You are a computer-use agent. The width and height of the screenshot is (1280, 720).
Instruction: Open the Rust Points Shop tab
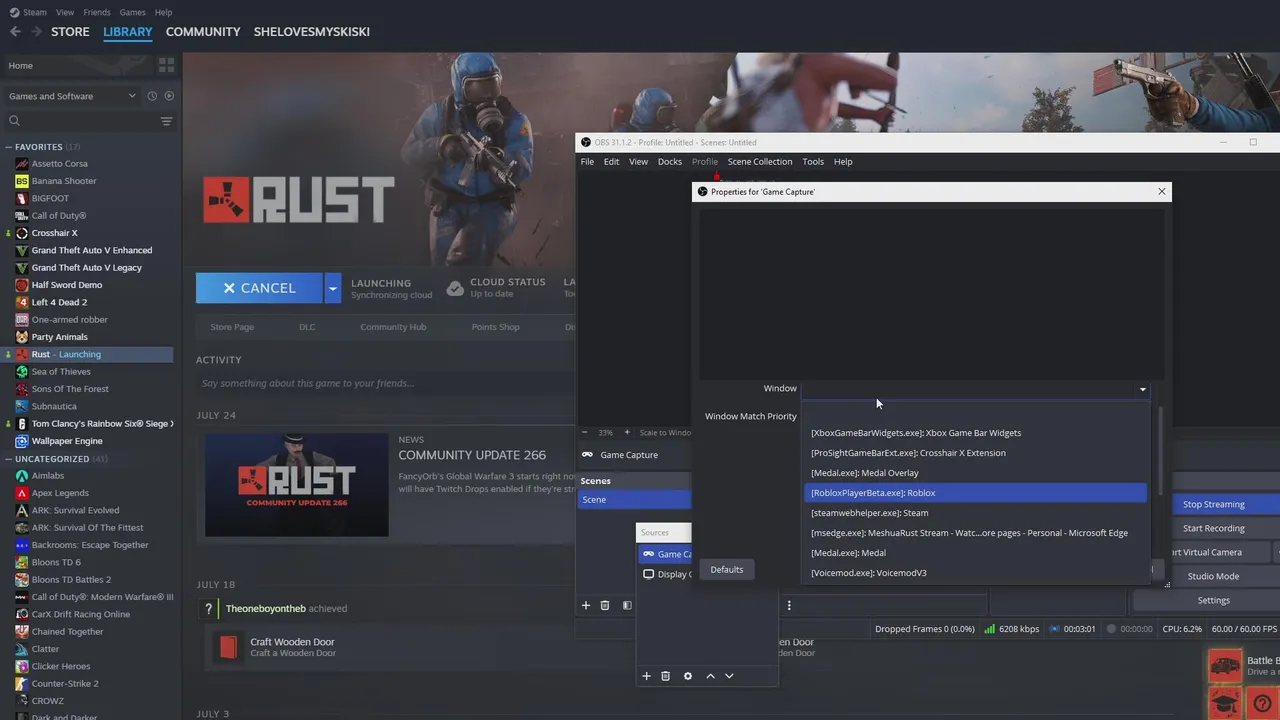point(496,327)
